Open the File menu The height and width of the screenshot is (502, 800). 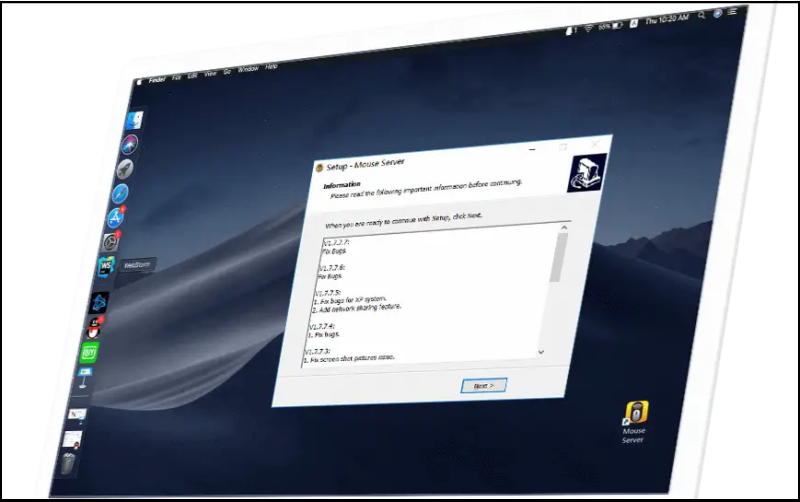(177, 78)
